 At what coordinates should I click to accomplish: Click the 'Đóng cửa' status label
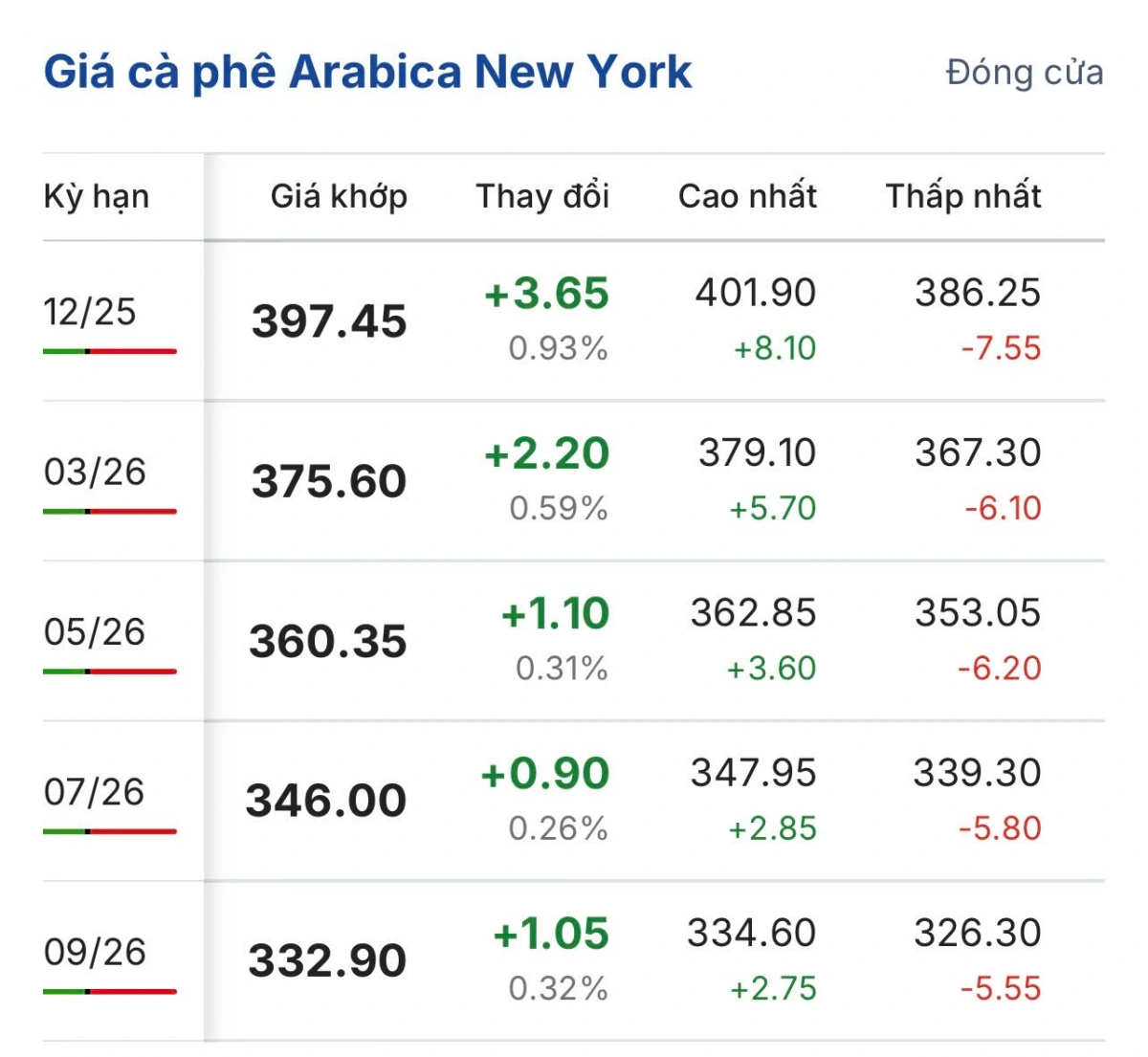point(1024,73)
